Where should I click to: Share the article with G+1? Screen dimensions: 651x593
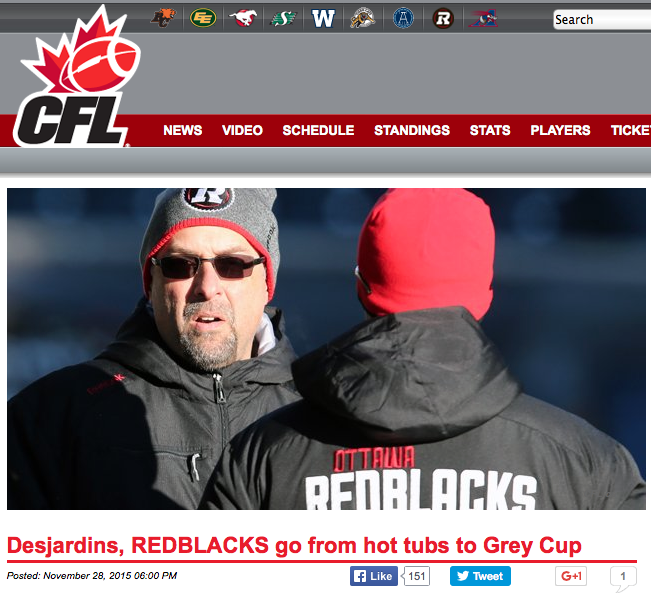pos(571,576)
